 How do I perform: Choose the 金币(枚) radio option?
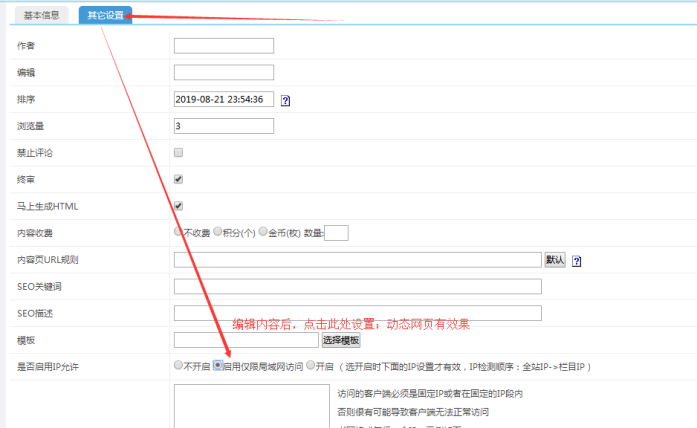(264, 232)
